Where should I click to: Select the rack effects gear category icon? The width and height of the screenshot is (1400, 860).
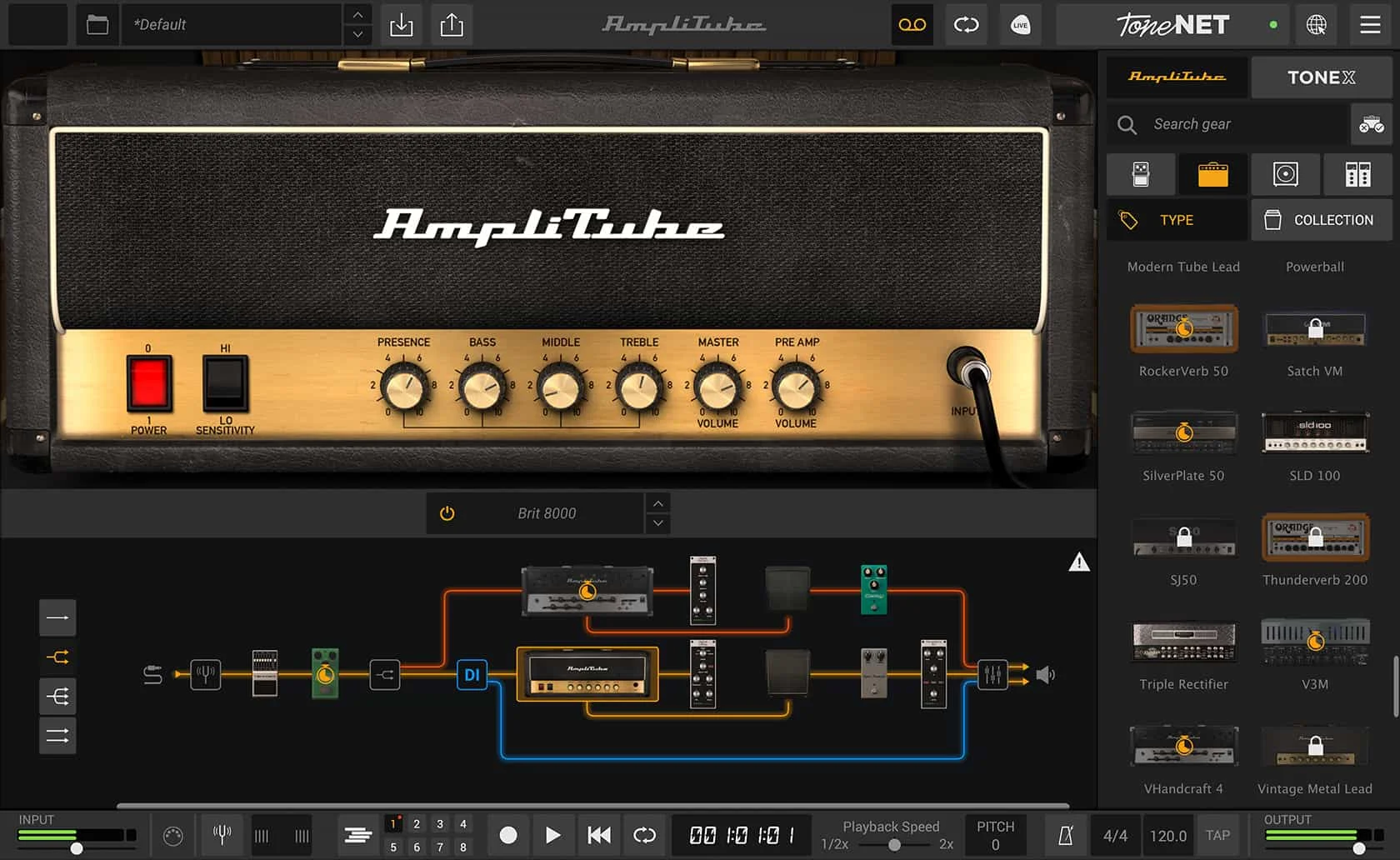(1357, 174)
